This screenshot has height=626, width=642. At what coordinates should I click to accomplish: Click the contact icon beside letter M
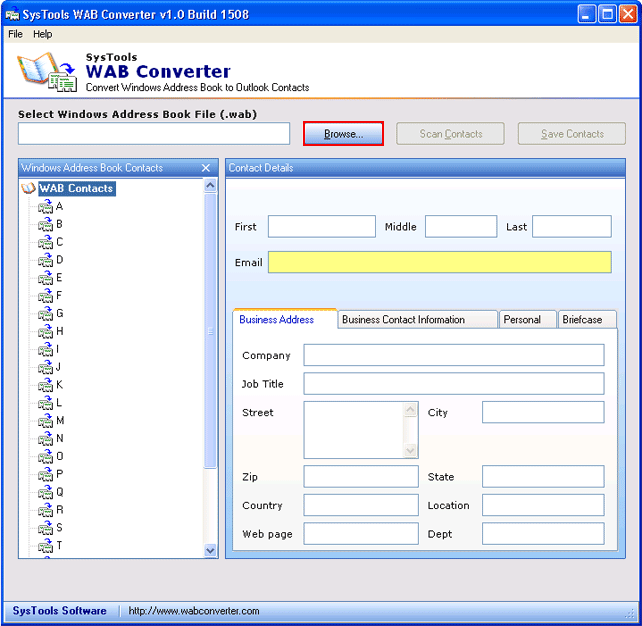coord(45,421)
